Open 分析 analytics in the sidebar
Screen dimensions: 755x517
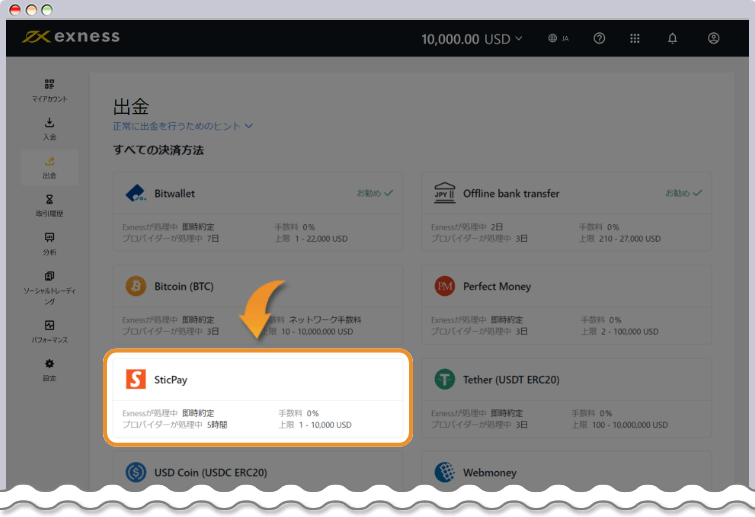(50, 244)
